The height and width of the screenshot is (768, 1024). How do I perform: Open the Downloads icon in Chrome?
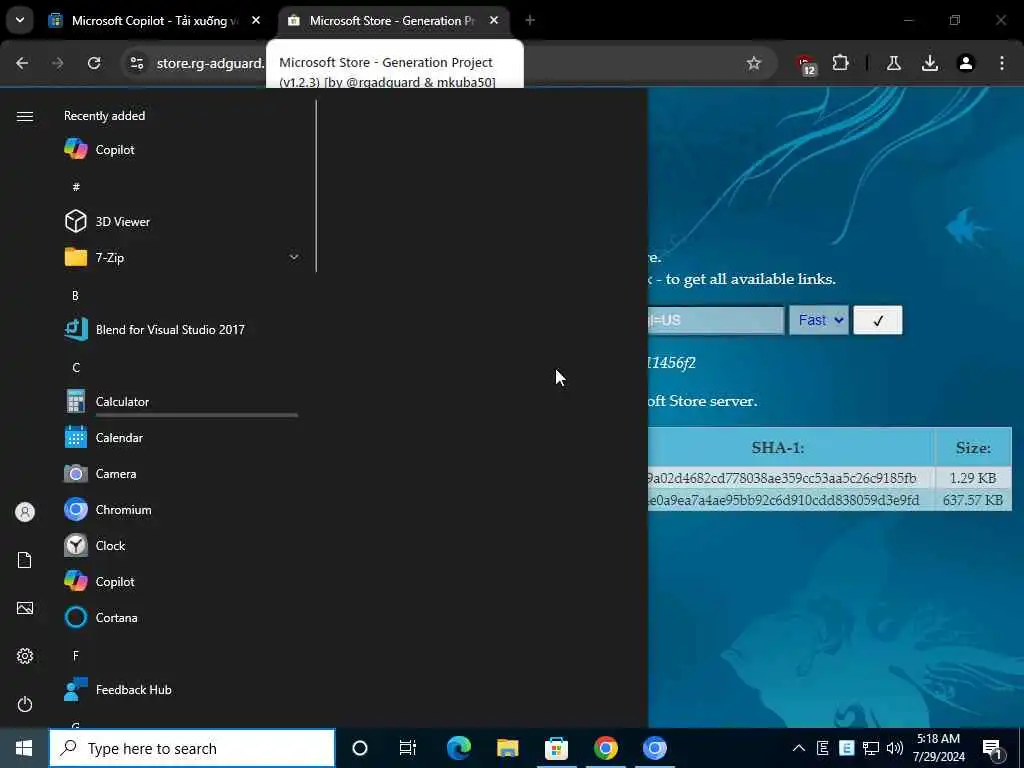(930, 63)
